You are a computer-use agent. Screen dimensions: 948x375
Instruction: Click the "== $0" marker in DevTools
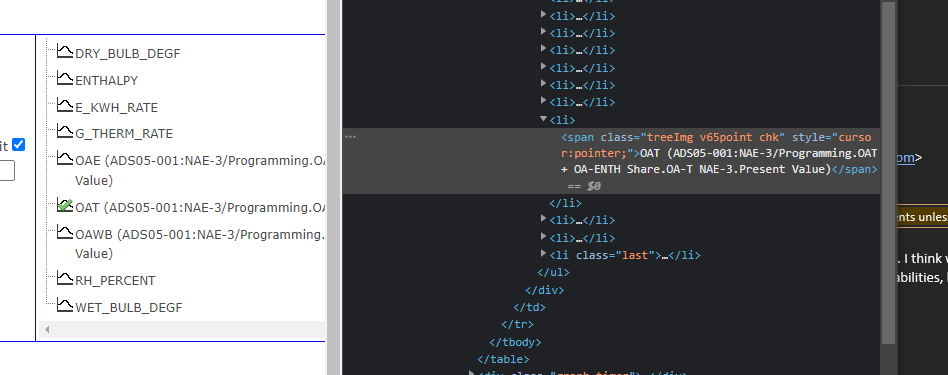click(x=583, y=186)
